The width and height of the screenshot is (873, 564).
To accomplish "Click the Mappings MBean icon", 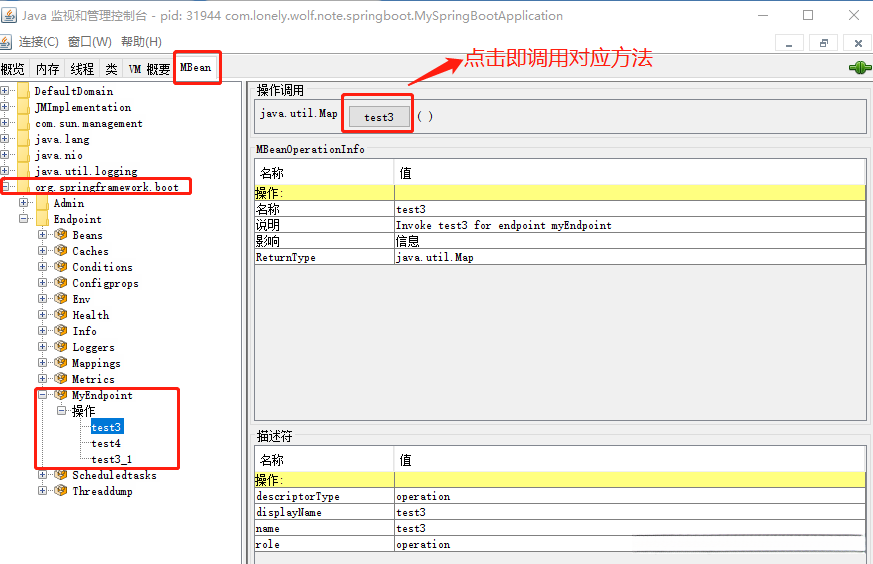I will point(61,363).
